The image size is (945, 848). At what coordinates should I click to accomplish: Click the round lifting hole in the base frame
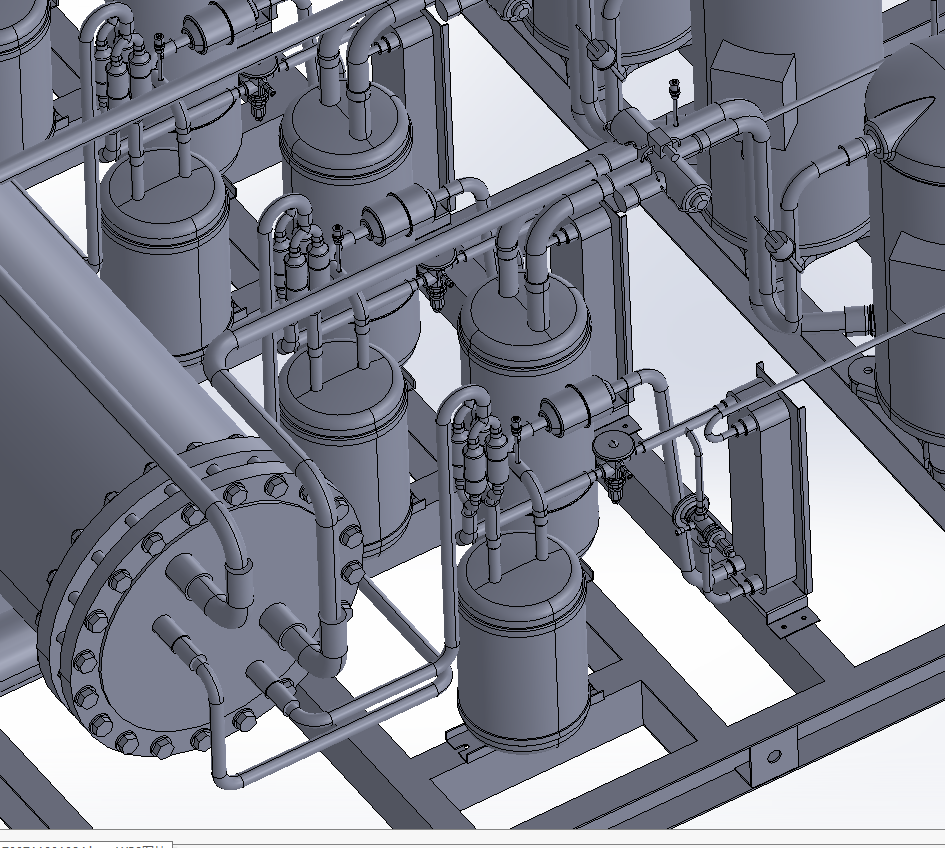click(x=774, y=756)
